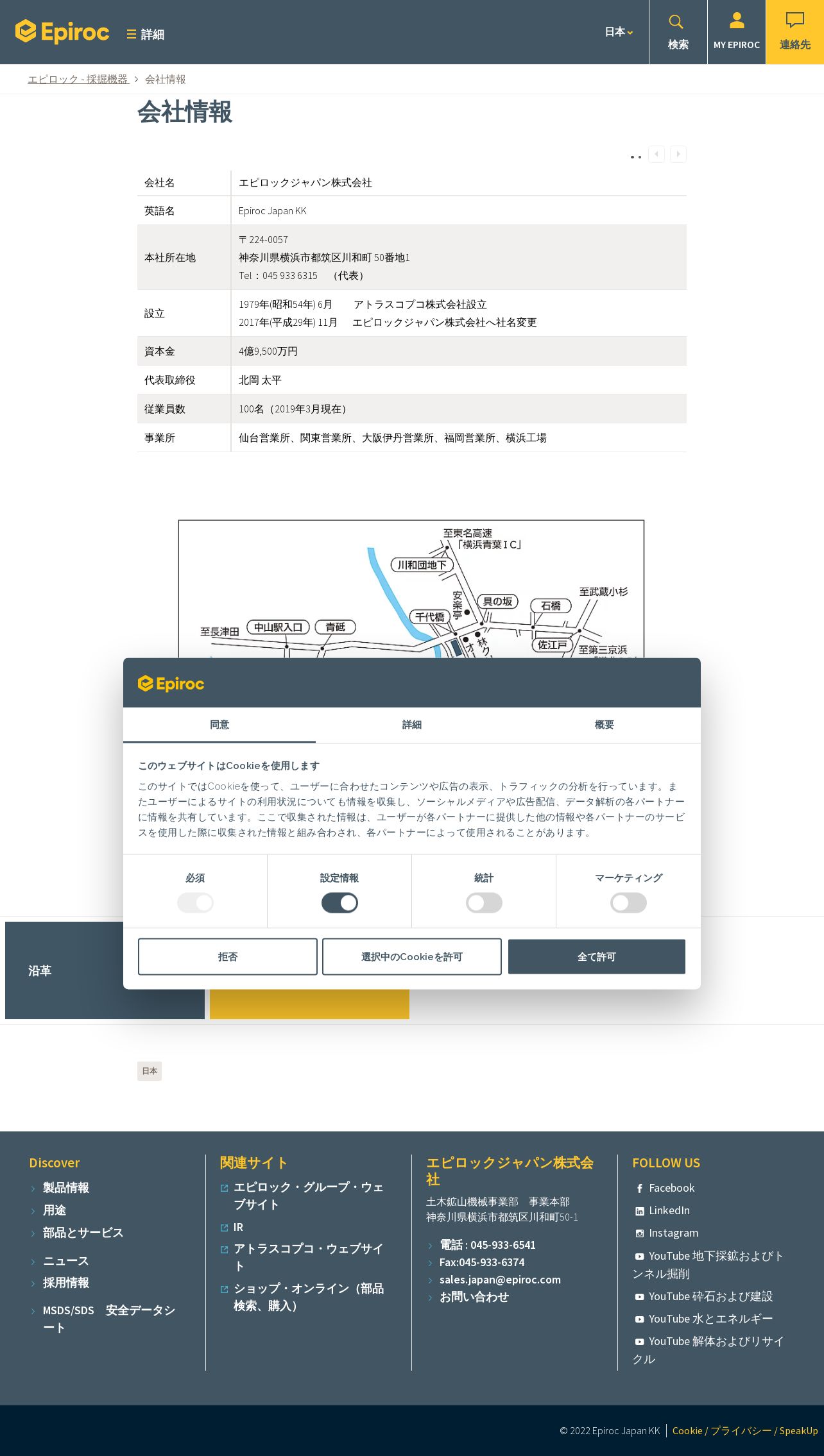Open お問い合わせ footer link
The width and height of the screenshot is (824, 1456).
(474, 1297)
